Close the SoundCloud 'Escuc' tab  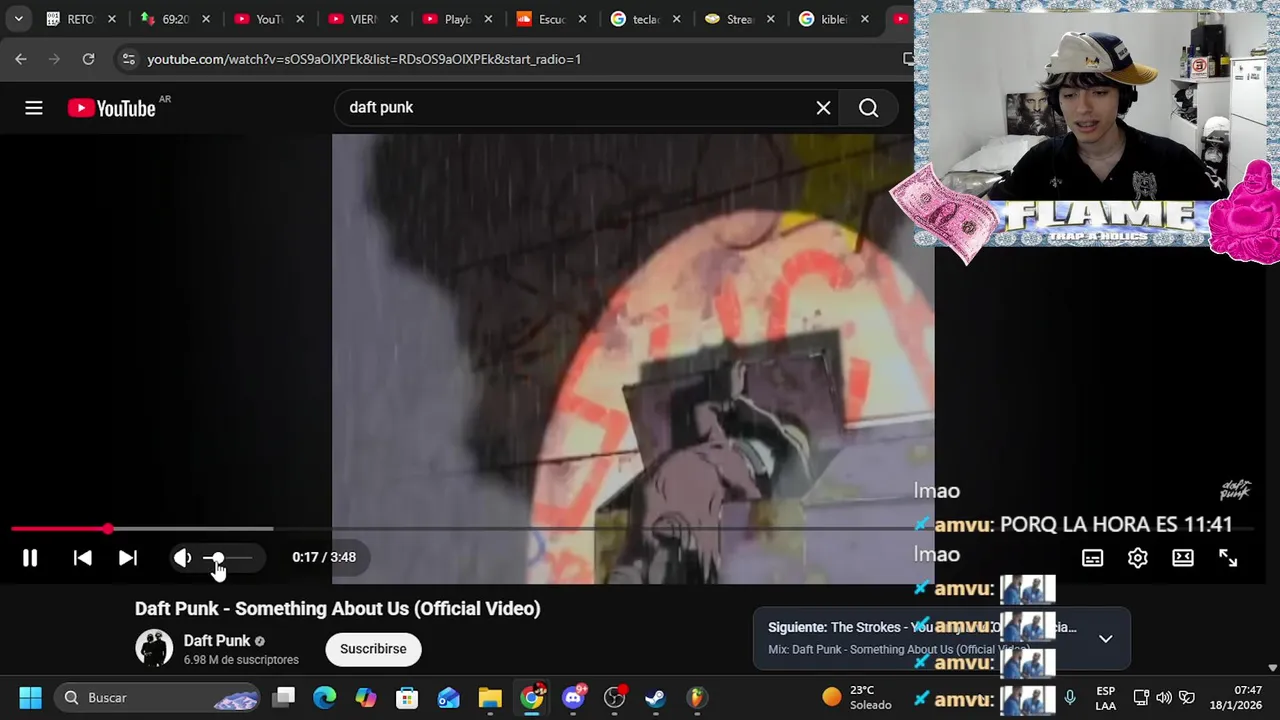(x=582, y=19)
